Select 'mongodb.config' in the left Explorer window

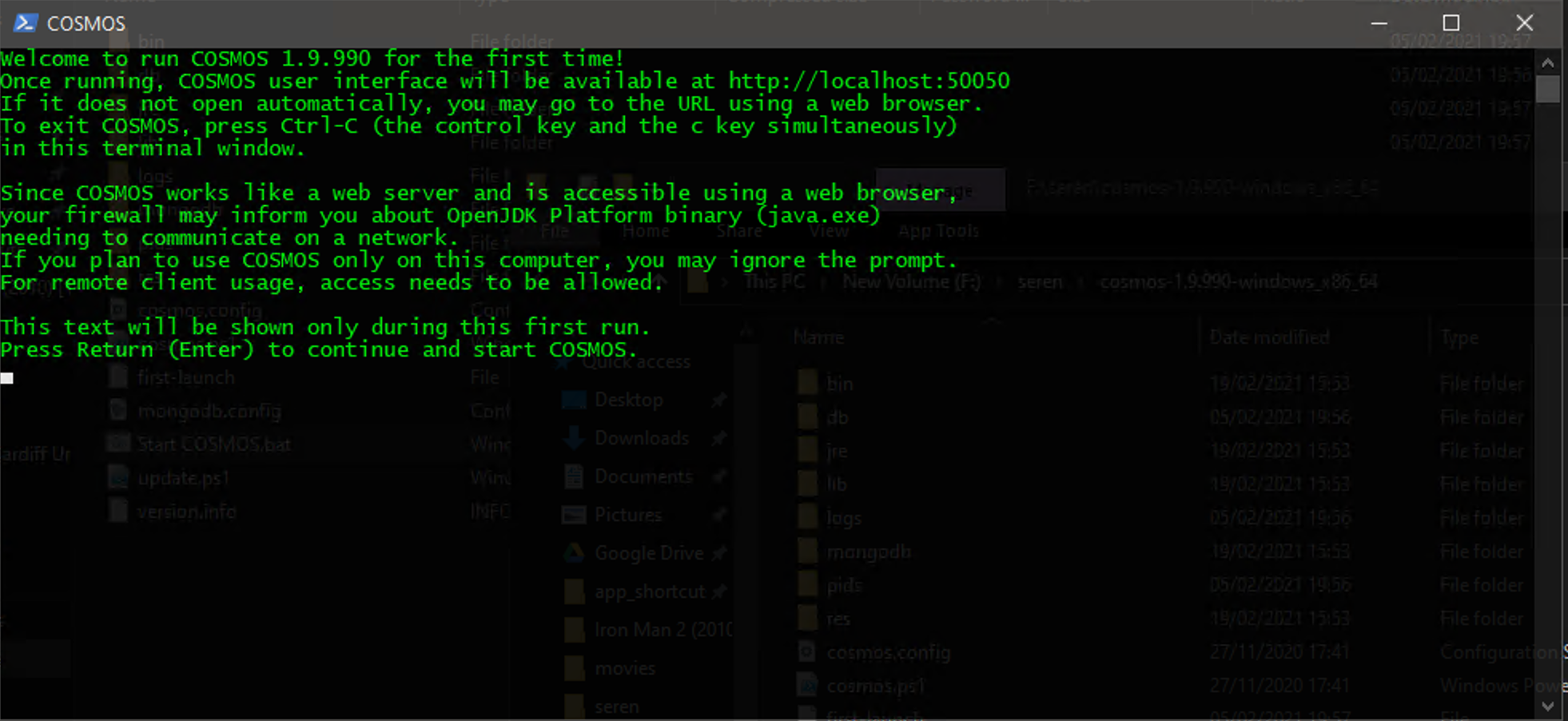209,411
